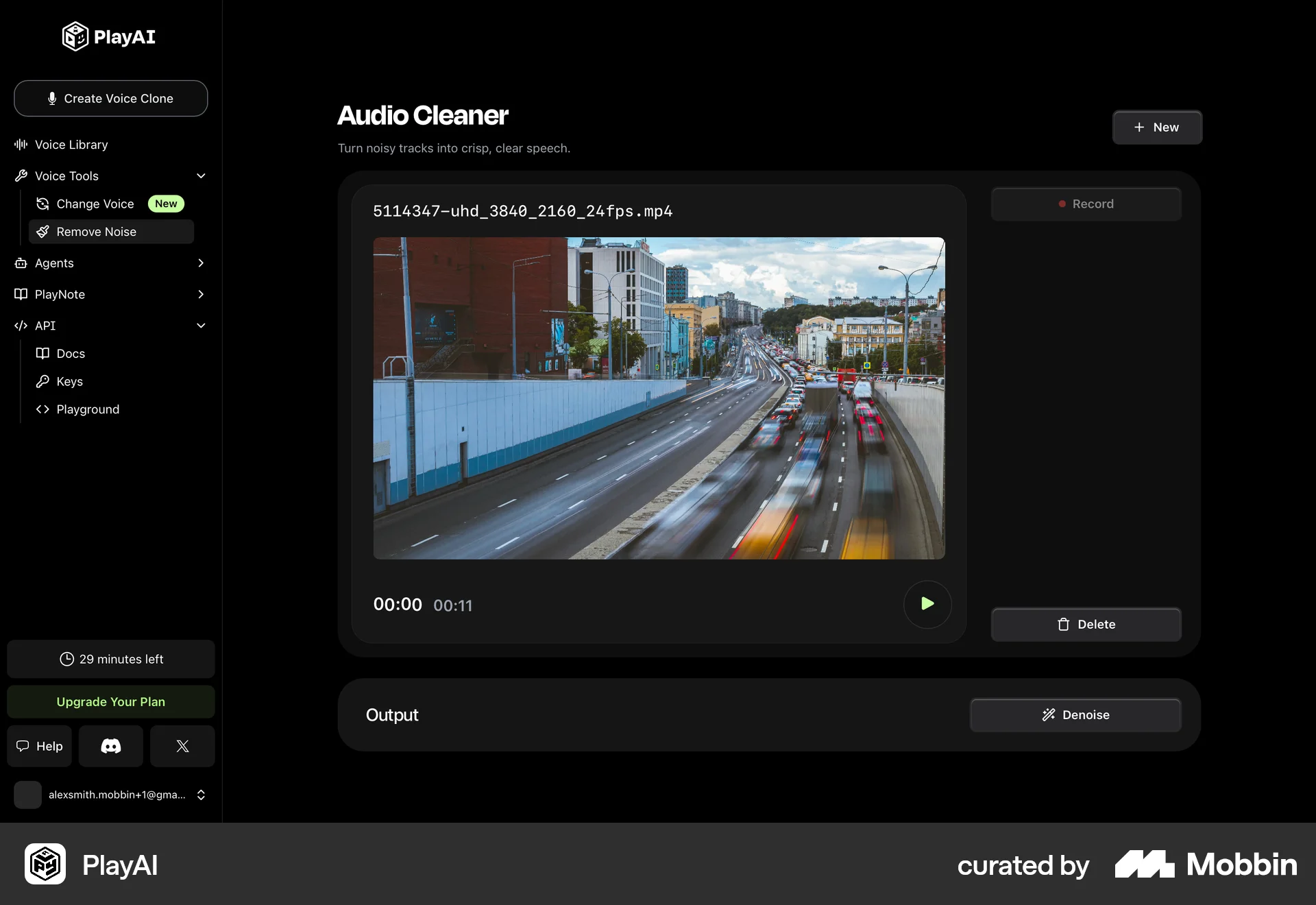This screenshot has height=905, width=1316.
Task: Click the wrench icon next to Voice Tools
Action: (x=21, y=176)
